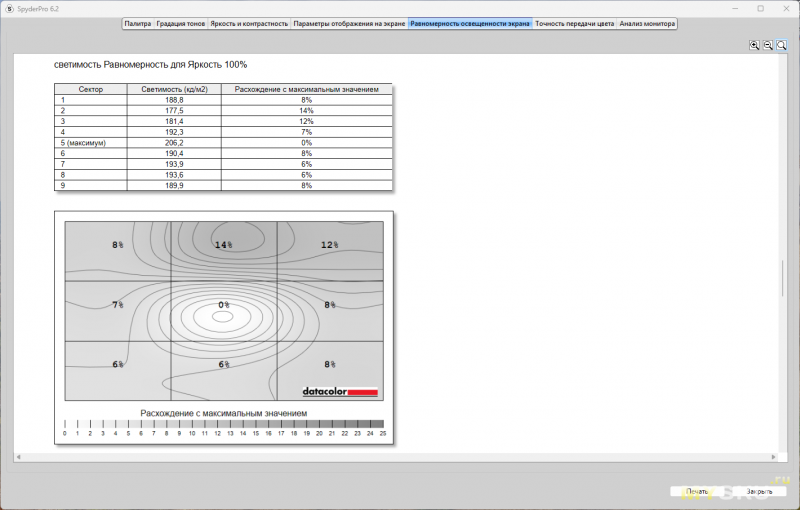Go to the Точность передачи цвета tab

coord(574,22)
